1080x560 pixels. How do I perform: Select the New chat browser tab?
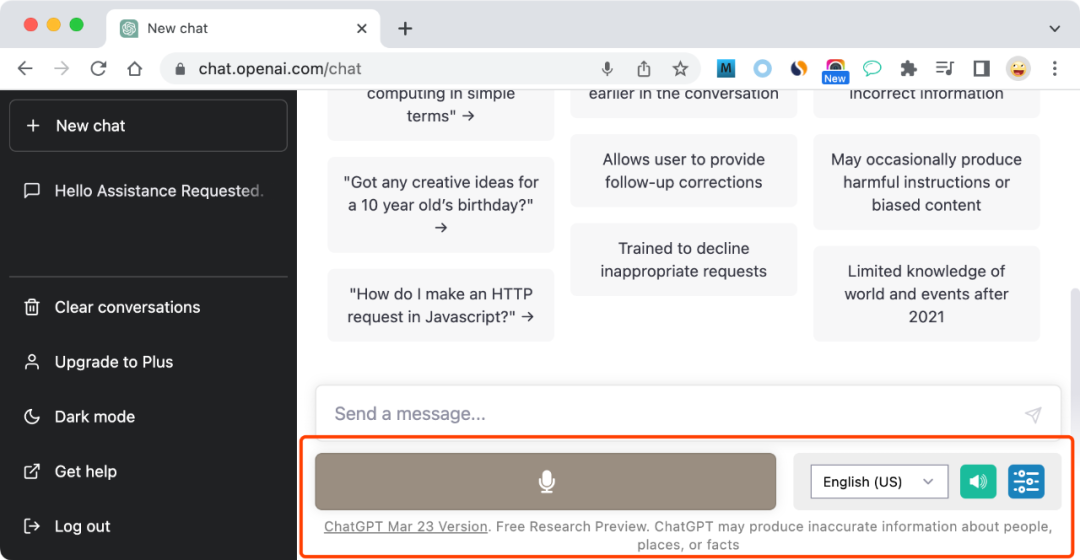click(243, 28)
